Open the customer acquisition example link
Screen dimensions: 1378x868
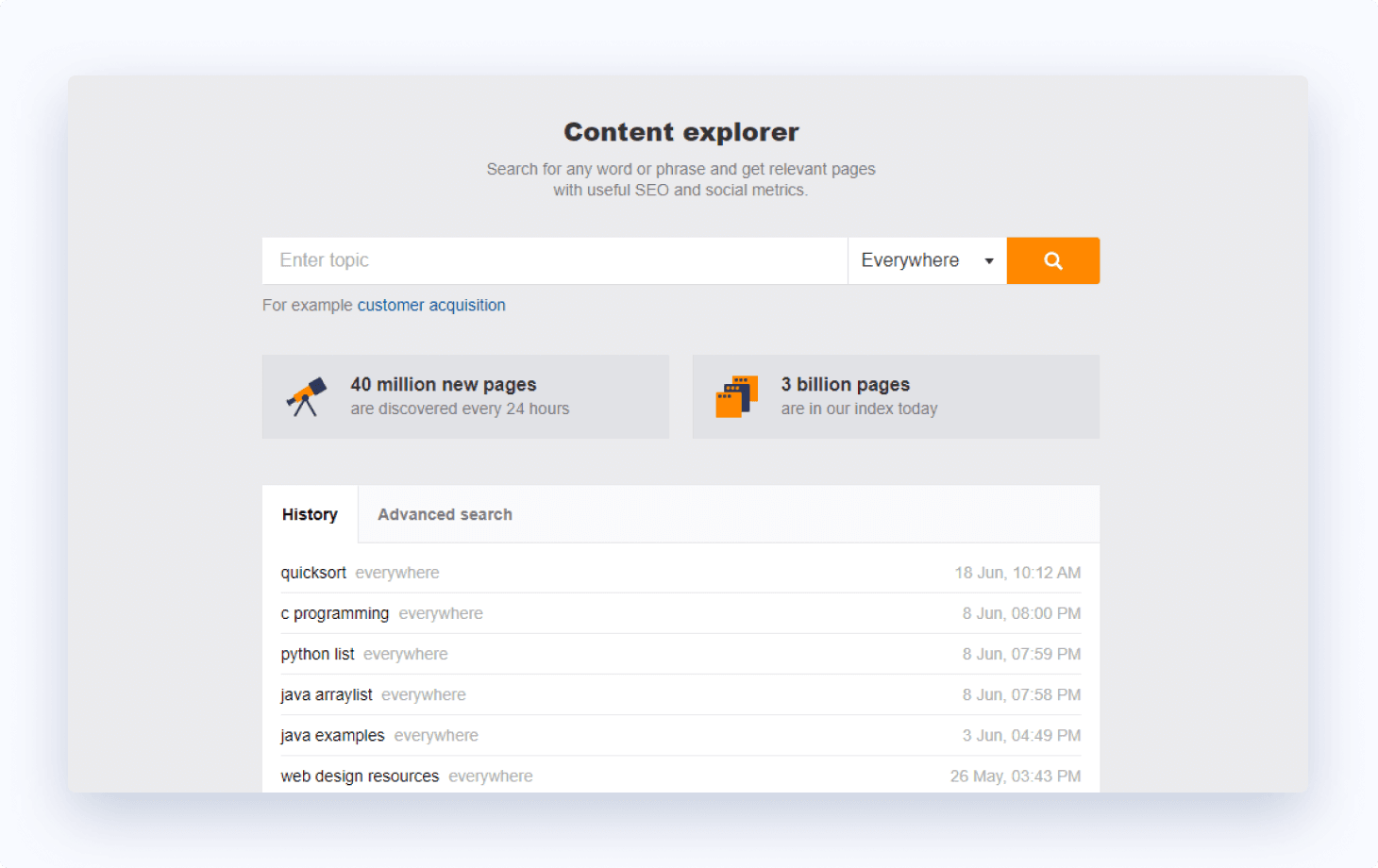tap(431, 305)
